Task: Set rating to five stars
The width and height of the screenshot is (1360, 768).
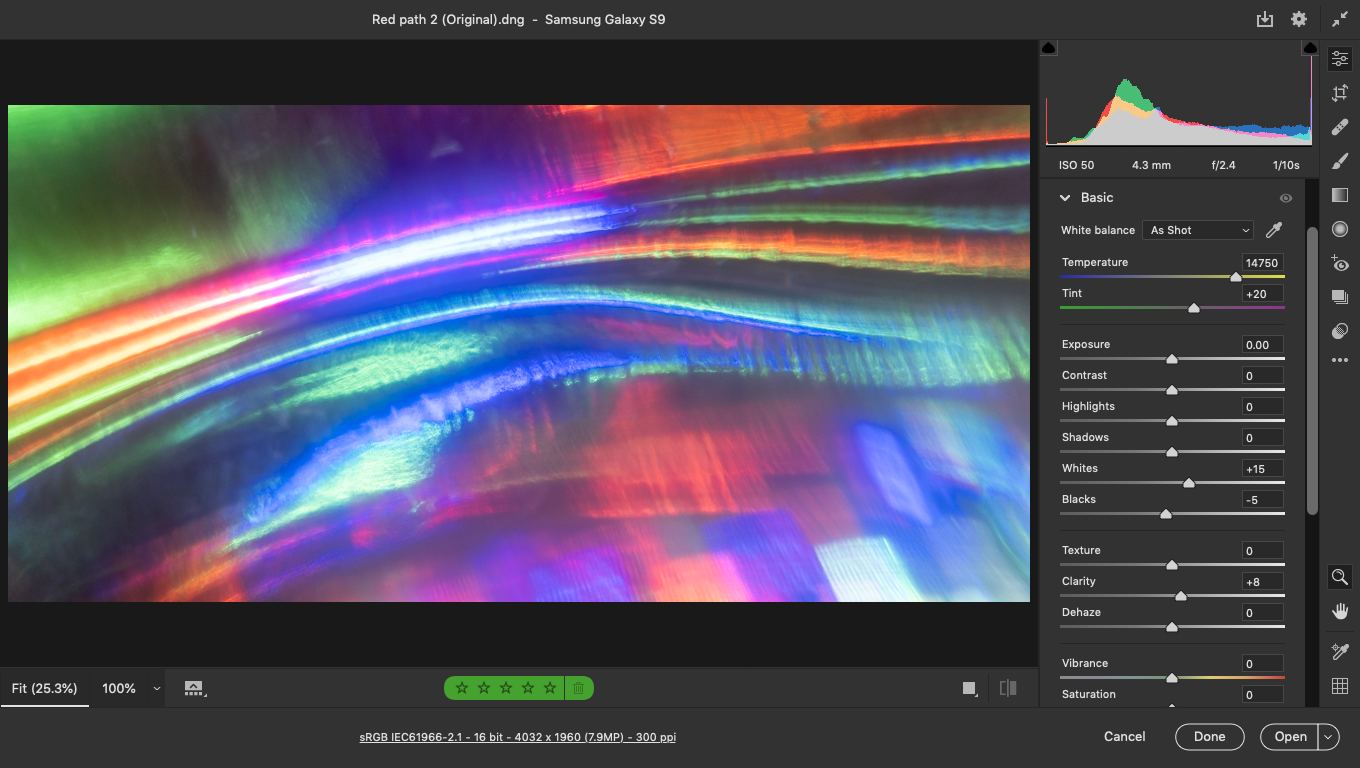Action: 549,688
